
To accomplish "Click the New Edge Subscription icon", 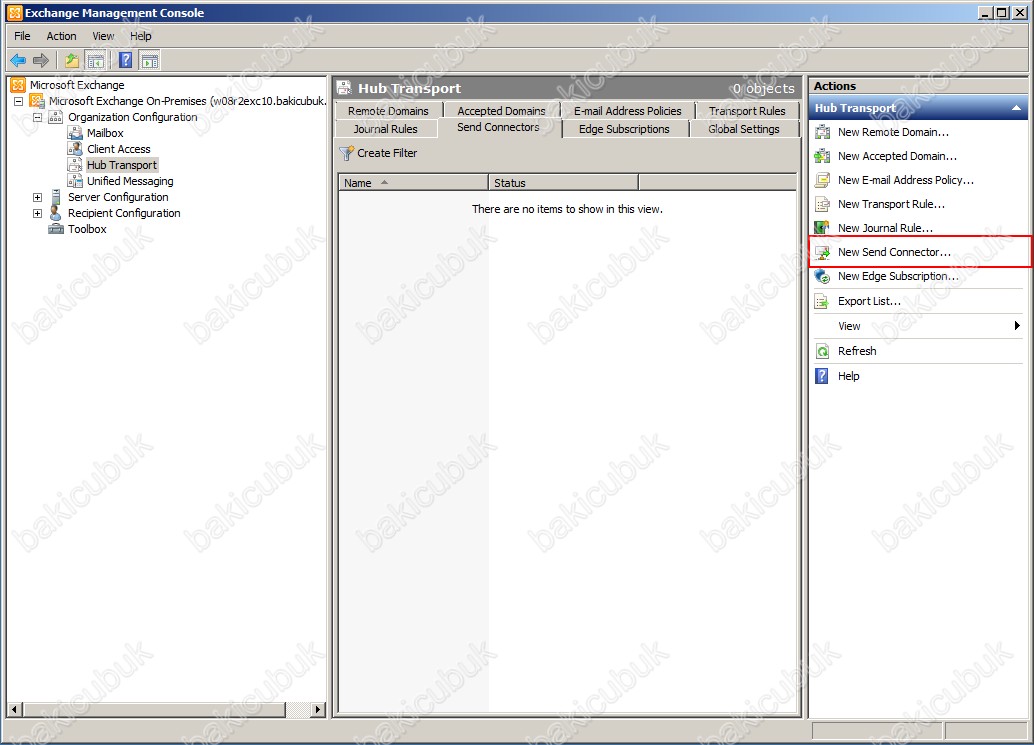I will point(822,276).
